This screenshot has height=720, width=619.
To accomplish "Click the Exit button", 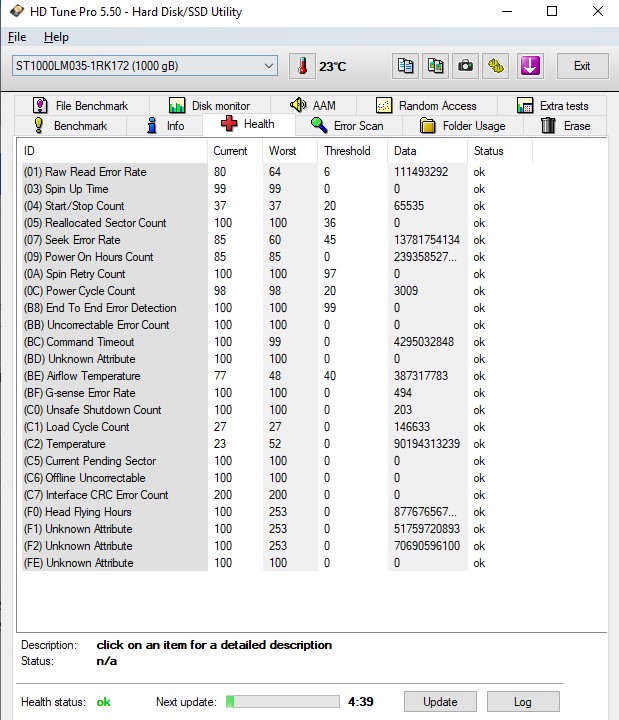I will pos(582,66).
